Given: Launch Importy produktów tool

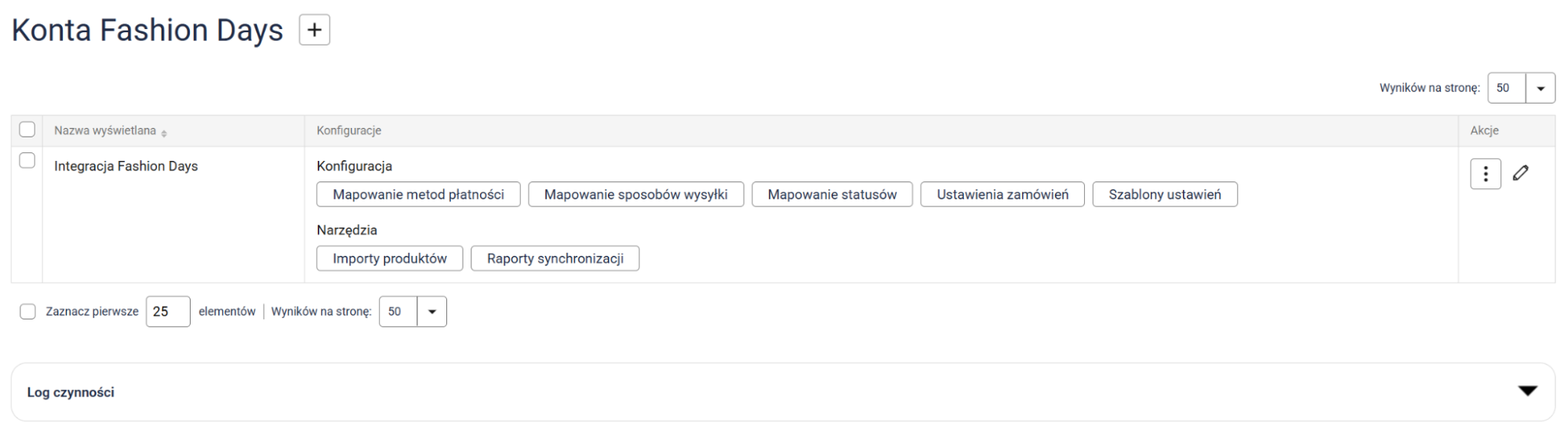Looking at the screenshot, I should tap(389, 258).
